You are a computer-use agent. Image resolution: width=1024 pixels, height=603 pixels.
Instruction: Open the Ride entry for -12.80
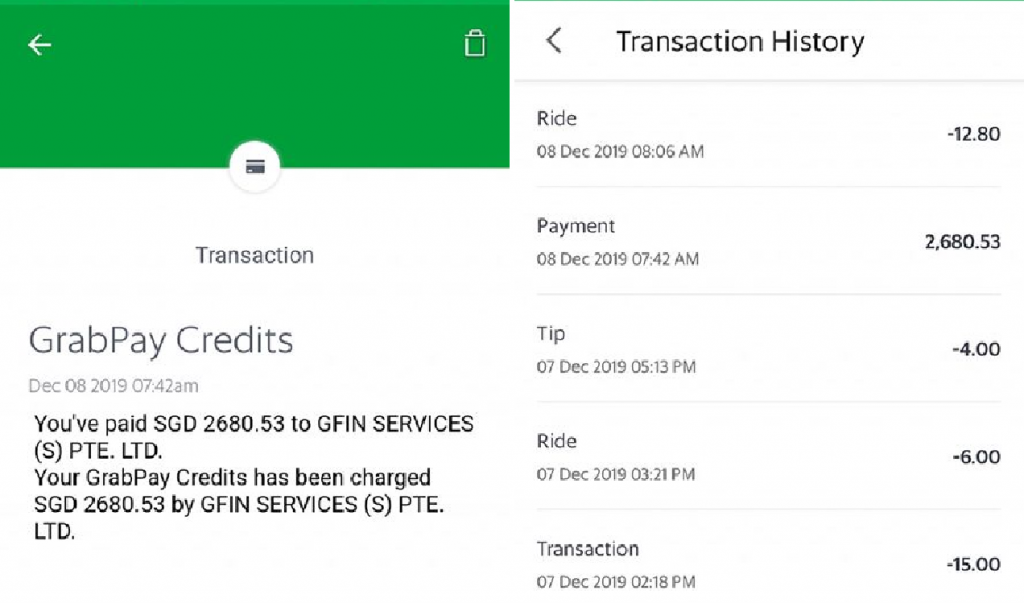click(769, 134)
